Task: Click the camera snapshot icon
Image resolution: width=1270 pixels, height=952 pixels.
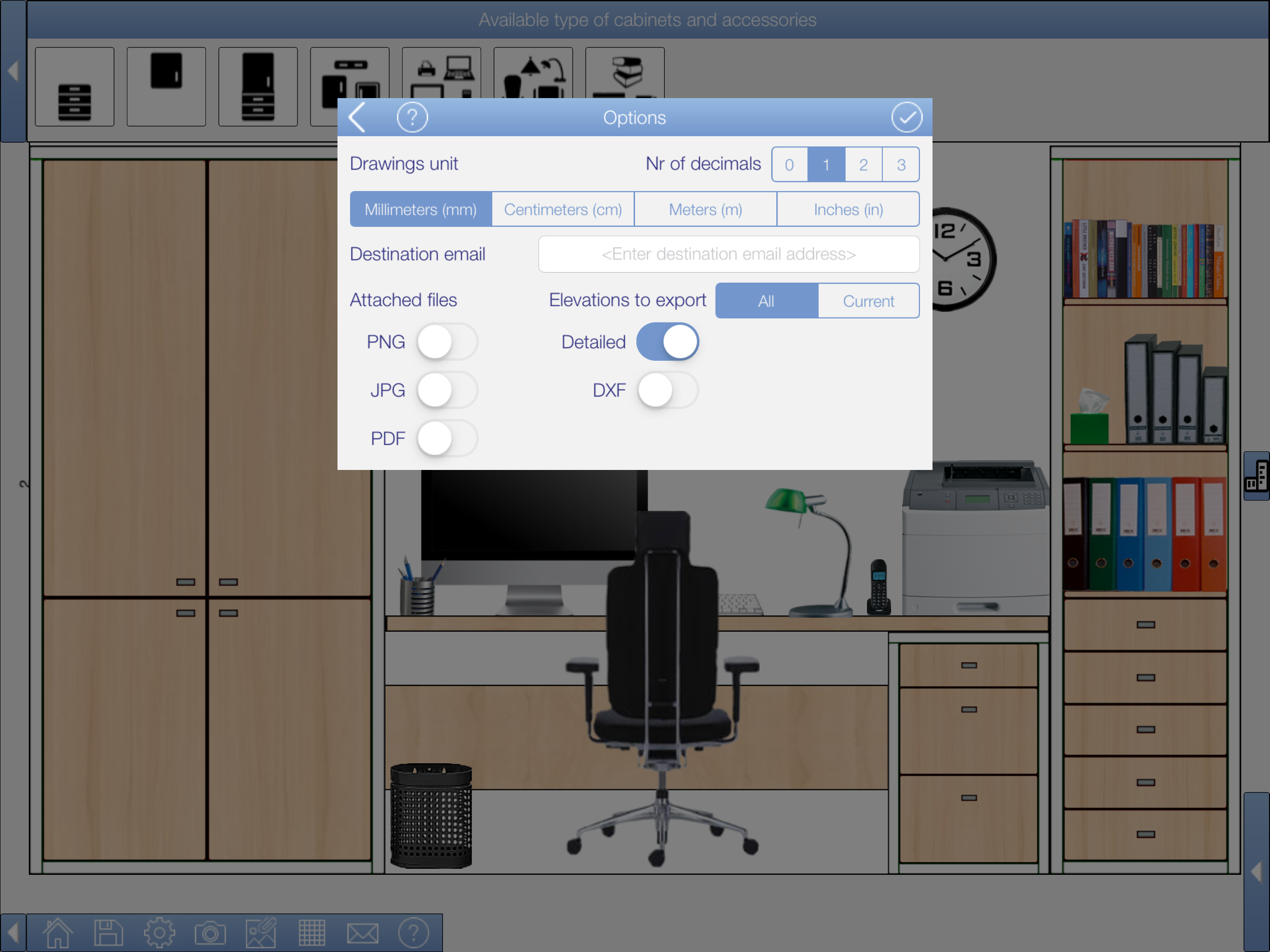Action: [x=210, y=932]
